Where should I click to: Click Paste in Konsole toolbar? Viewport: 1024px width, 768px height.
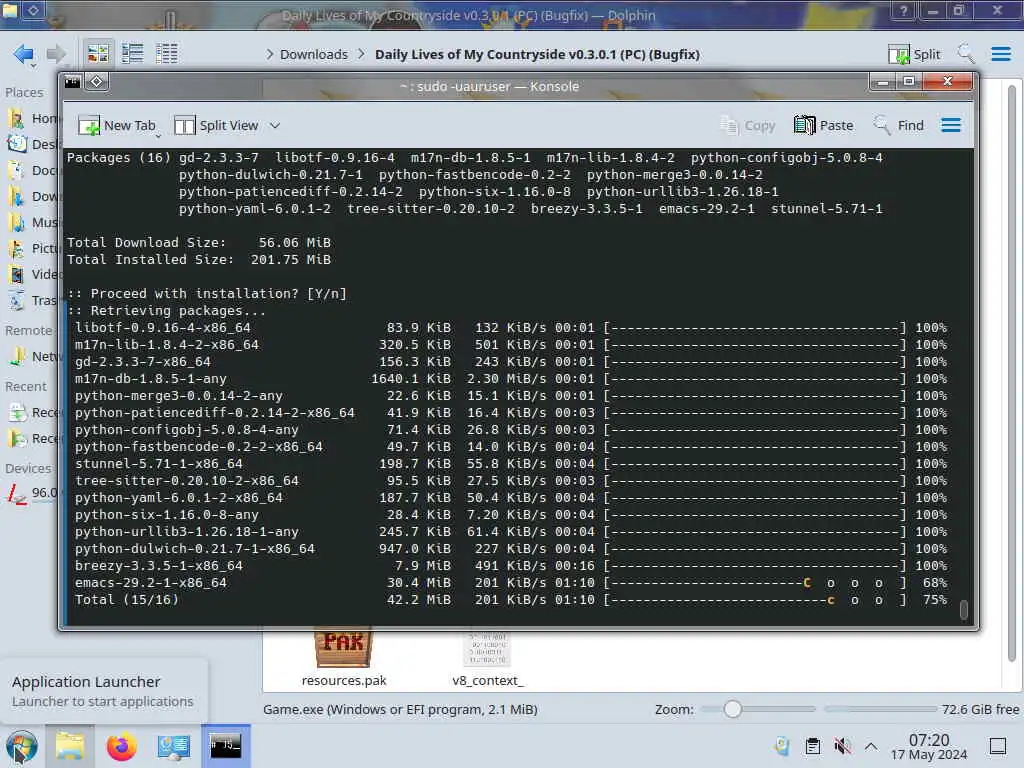[x=824, y=125]
